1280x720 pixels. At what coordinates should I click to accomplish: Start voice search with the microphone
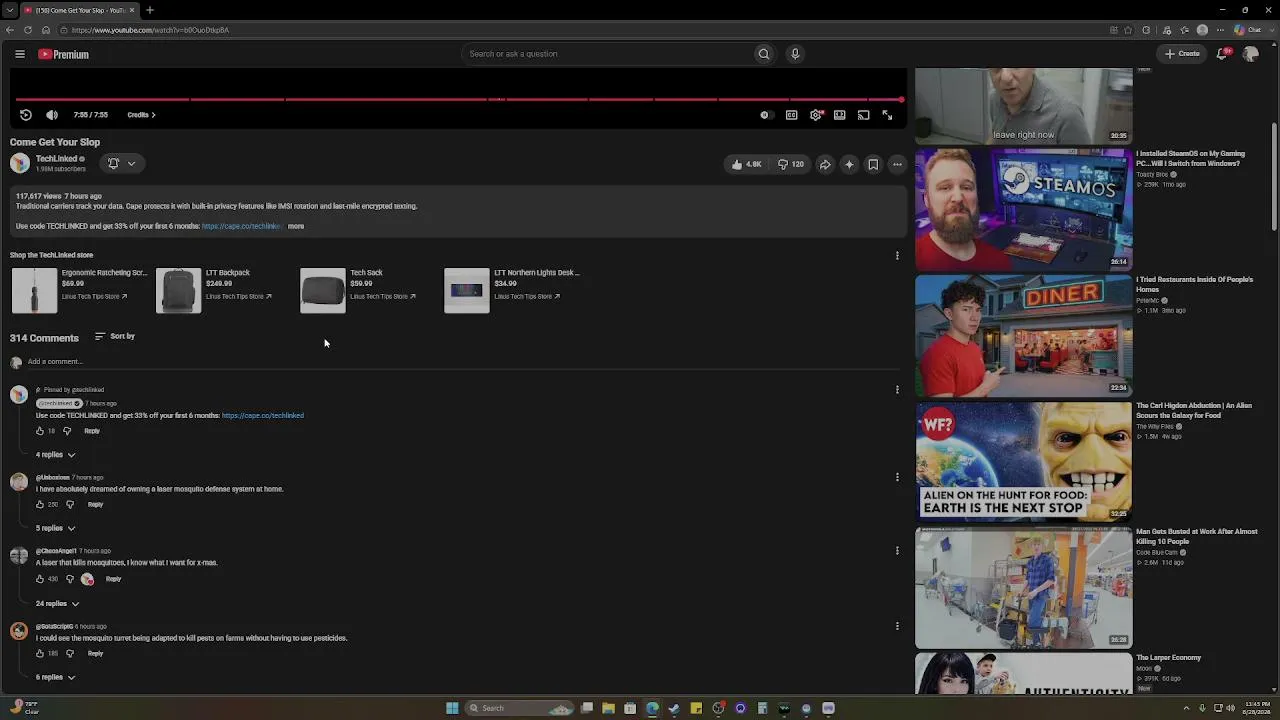795,54
